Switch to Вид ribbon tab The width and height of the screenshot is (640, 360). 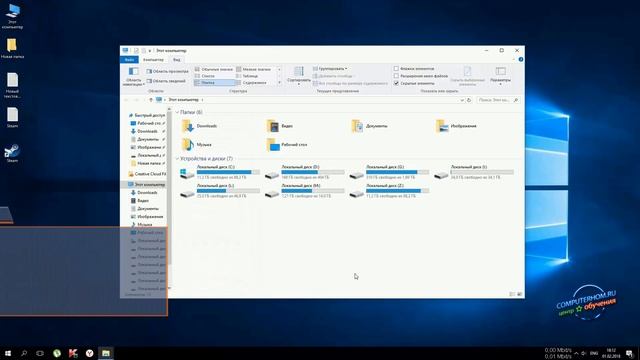click(176, 60)
